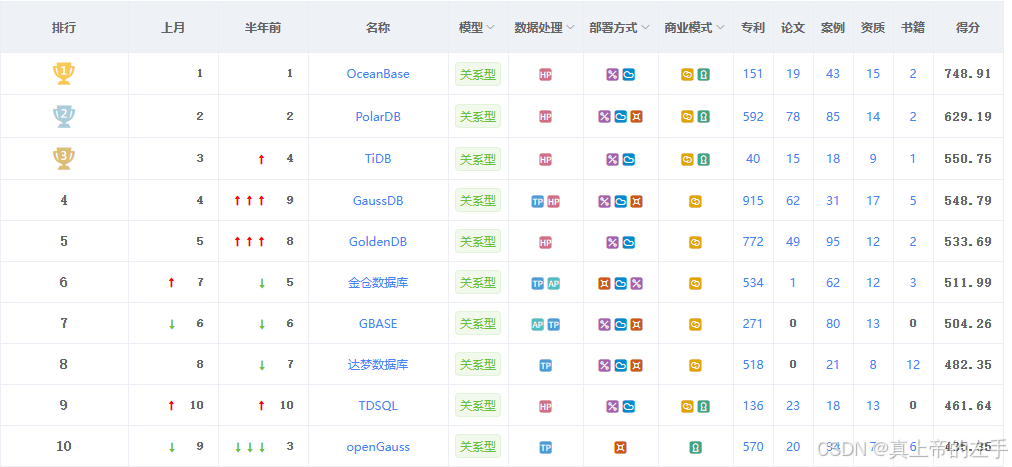Open the 部署方式 column filter dropdown
The height and width of the screenshot is (467, 1012).
click(x=645, y=28)
